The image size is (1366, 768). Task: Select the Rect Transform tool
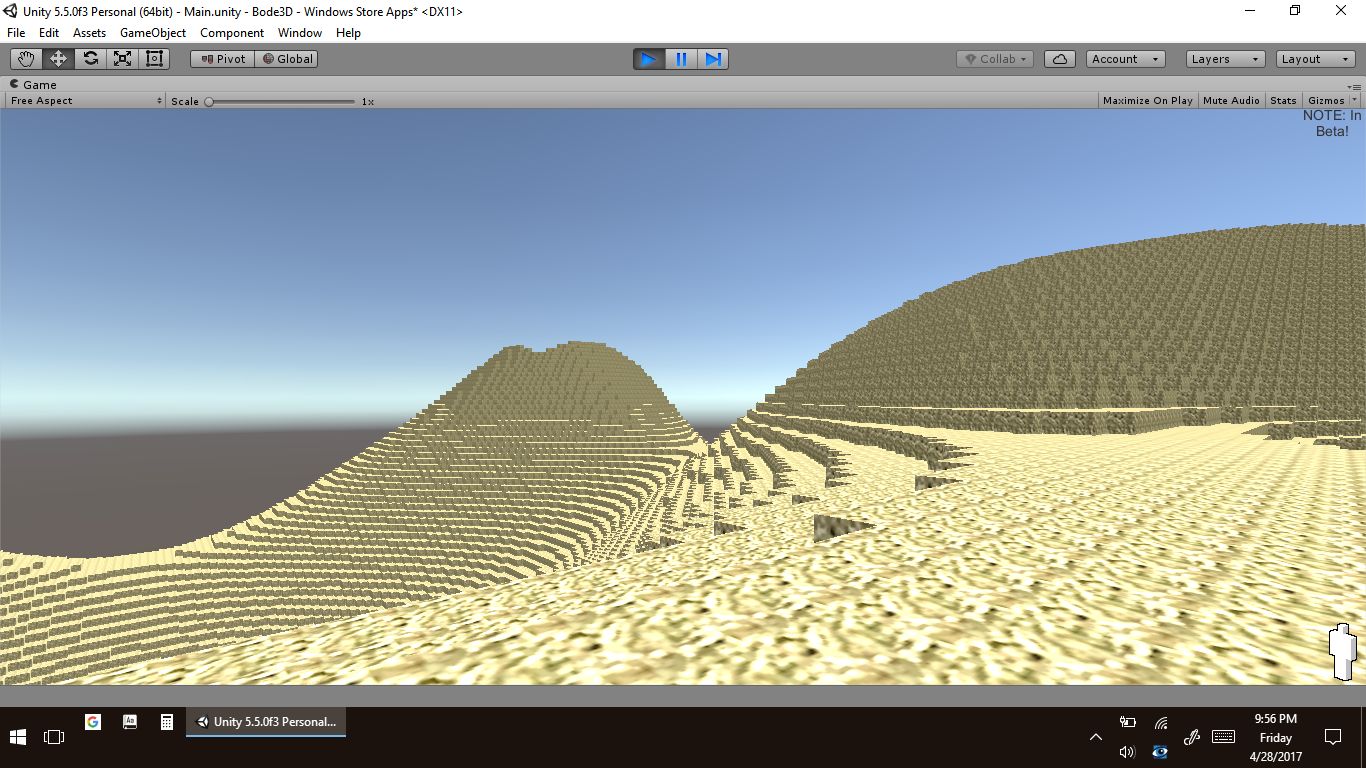click(x=154, y=59)
